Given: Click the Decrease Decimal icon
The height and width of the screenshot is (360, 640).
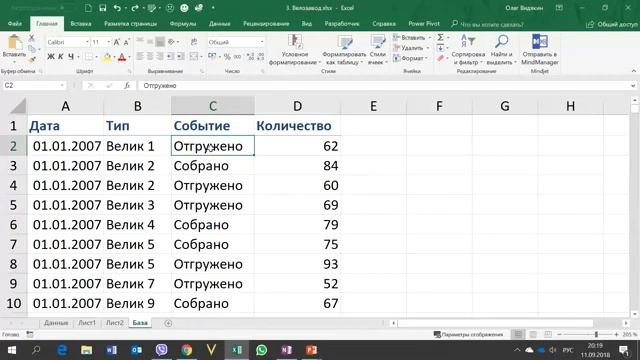Looking at the screenshot, I should 260,56.
